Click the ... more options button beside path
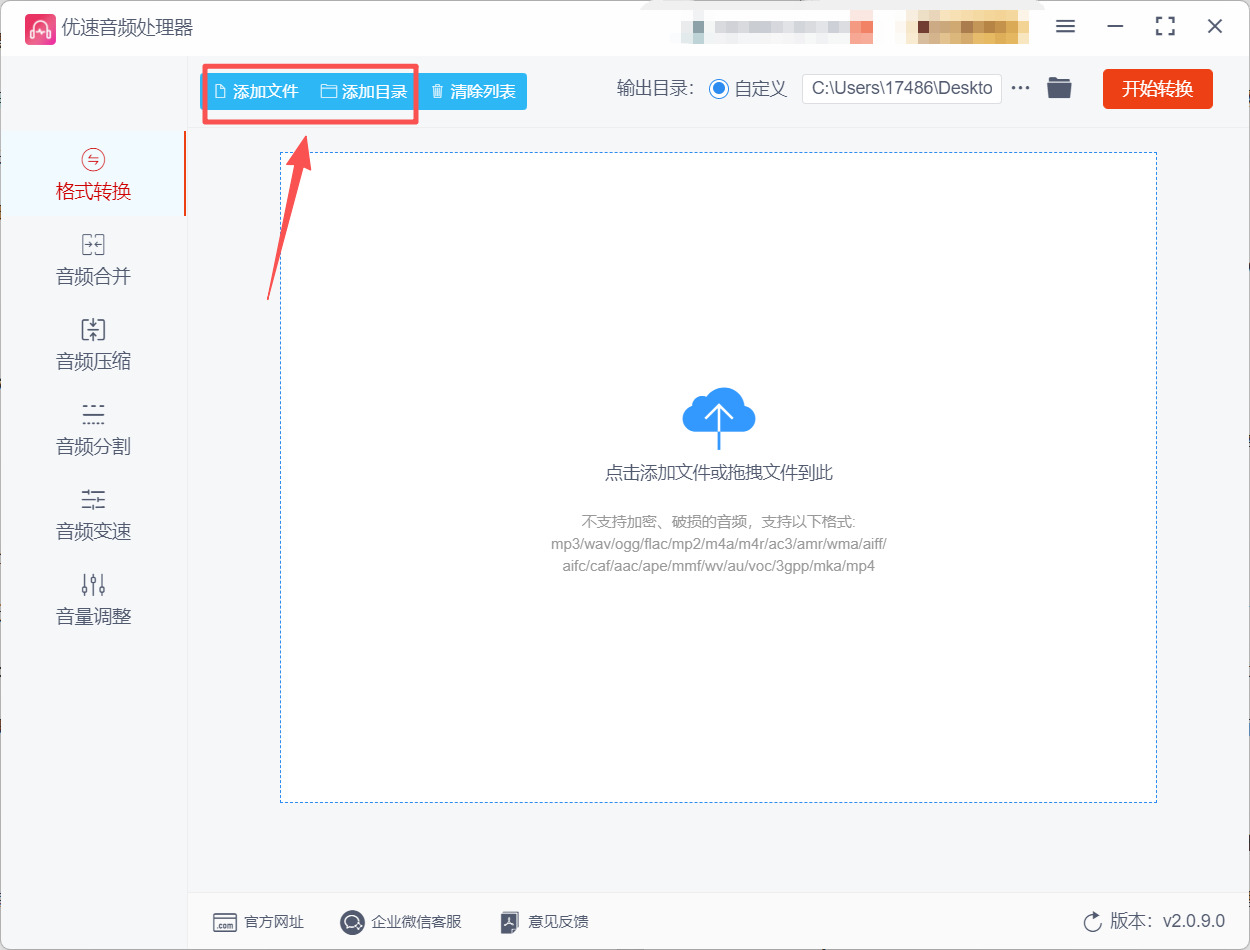1250x950 pixels. tap(1020, 88)
